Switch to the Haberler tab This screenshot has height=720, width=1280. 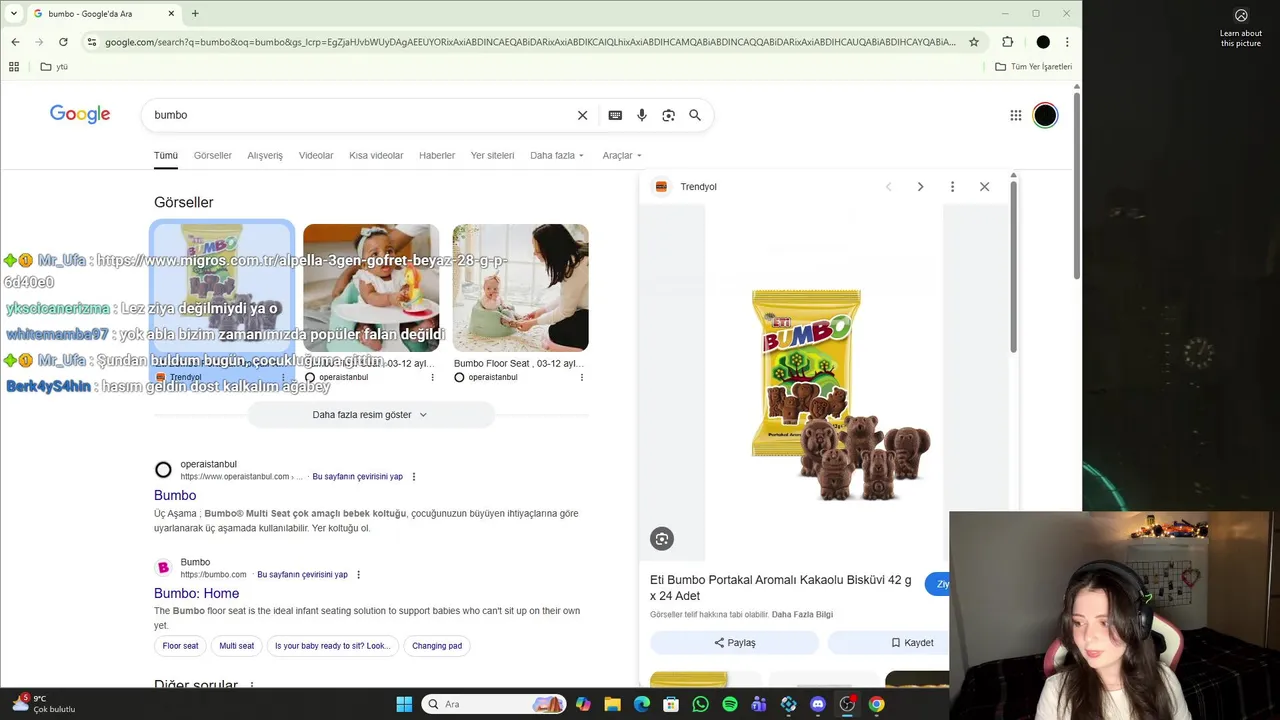pos(437,156)
